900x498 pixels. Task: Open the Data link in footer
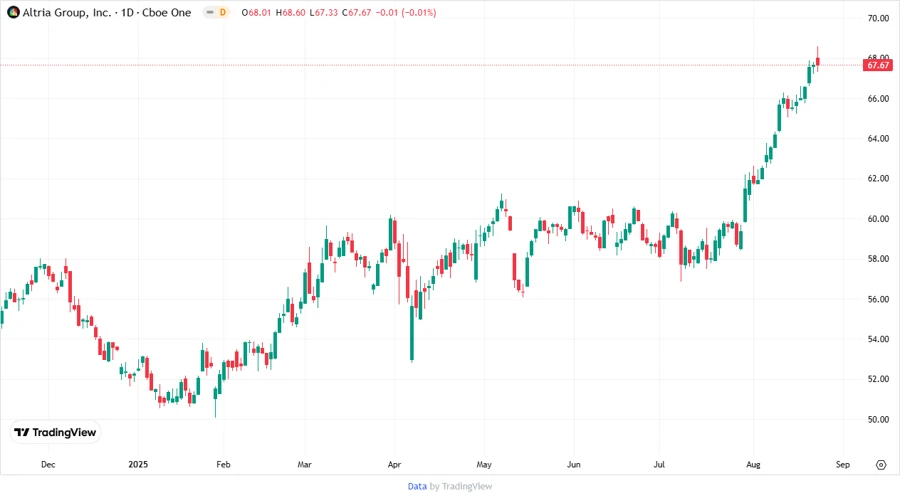click(x=417, y=486)
